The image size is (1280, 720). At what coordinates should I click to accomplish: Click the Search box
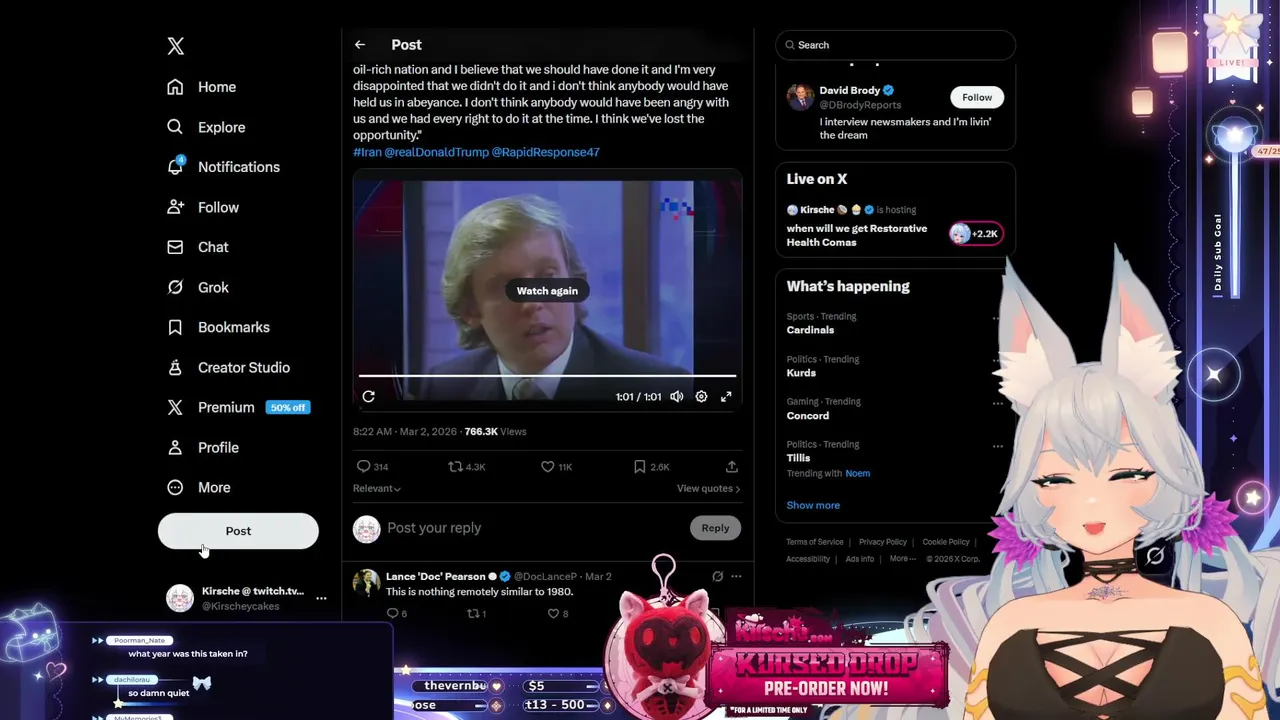click(x=895, y=45)
